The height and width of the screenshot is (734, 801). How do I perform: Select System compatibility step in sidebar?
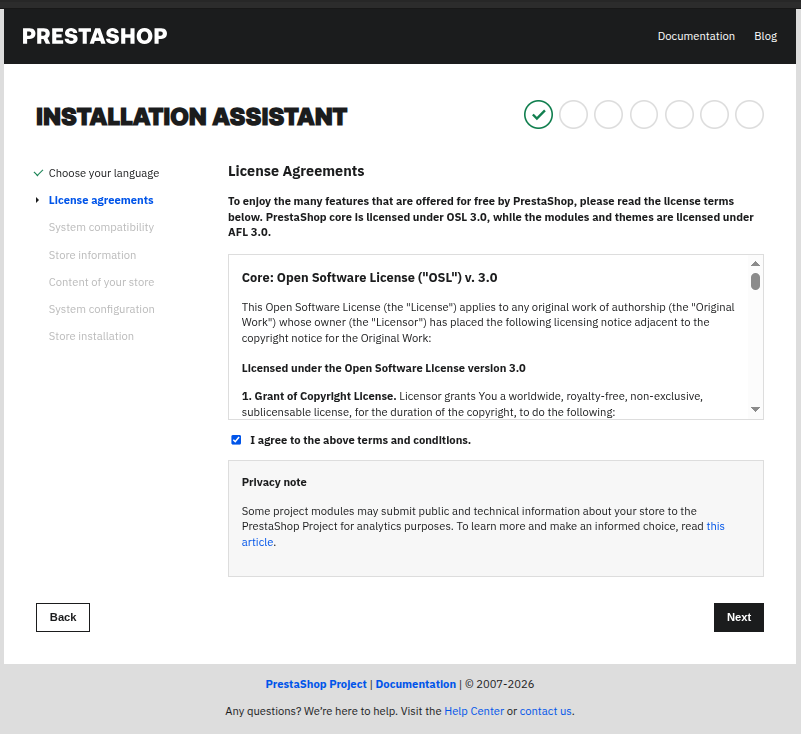pos(101,227)
